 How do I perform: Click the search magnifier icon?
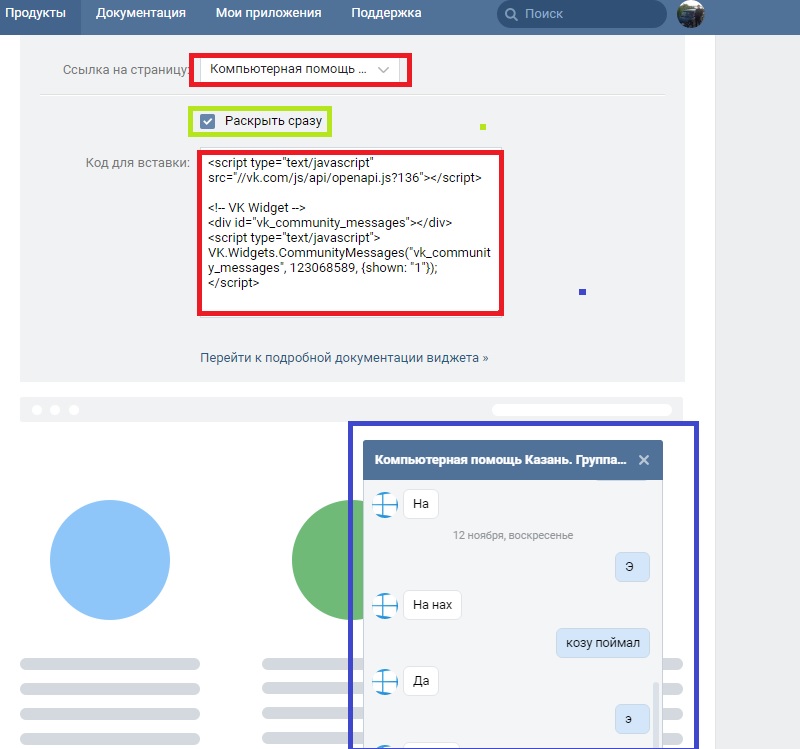[x=511, y=14]
